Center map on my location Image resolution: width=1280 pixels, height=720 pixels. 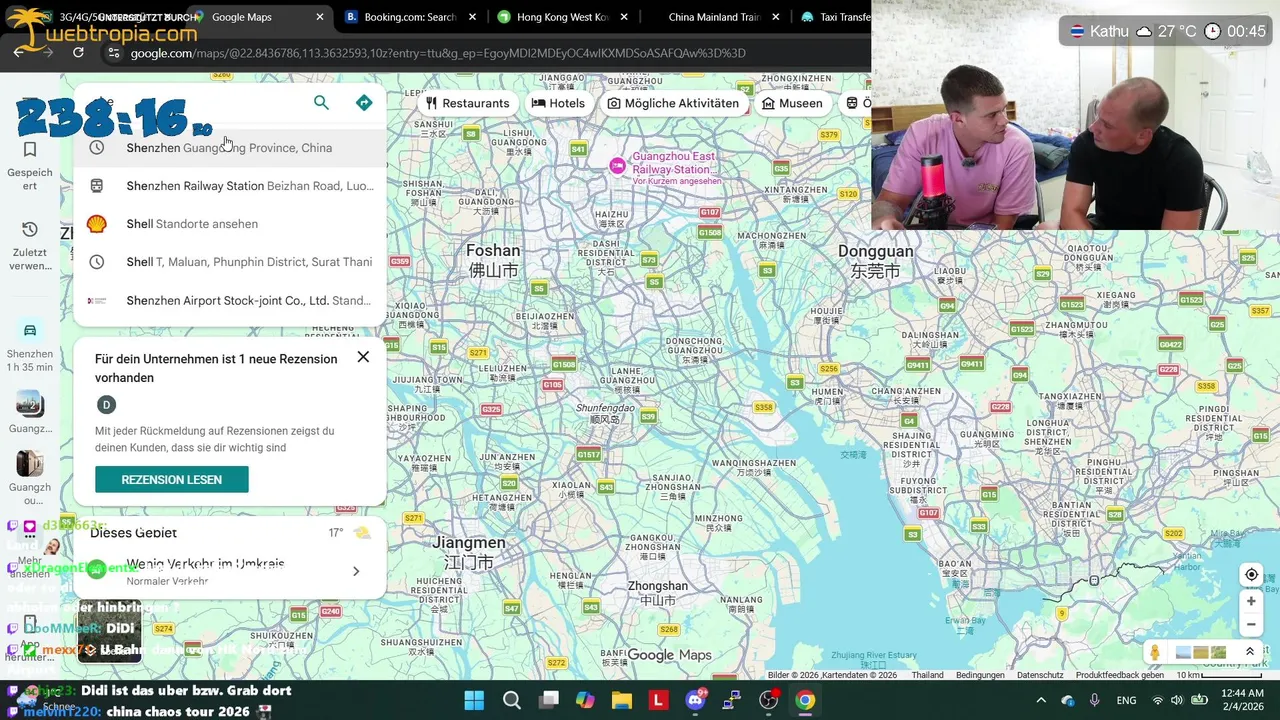(x=1251, y=574)
